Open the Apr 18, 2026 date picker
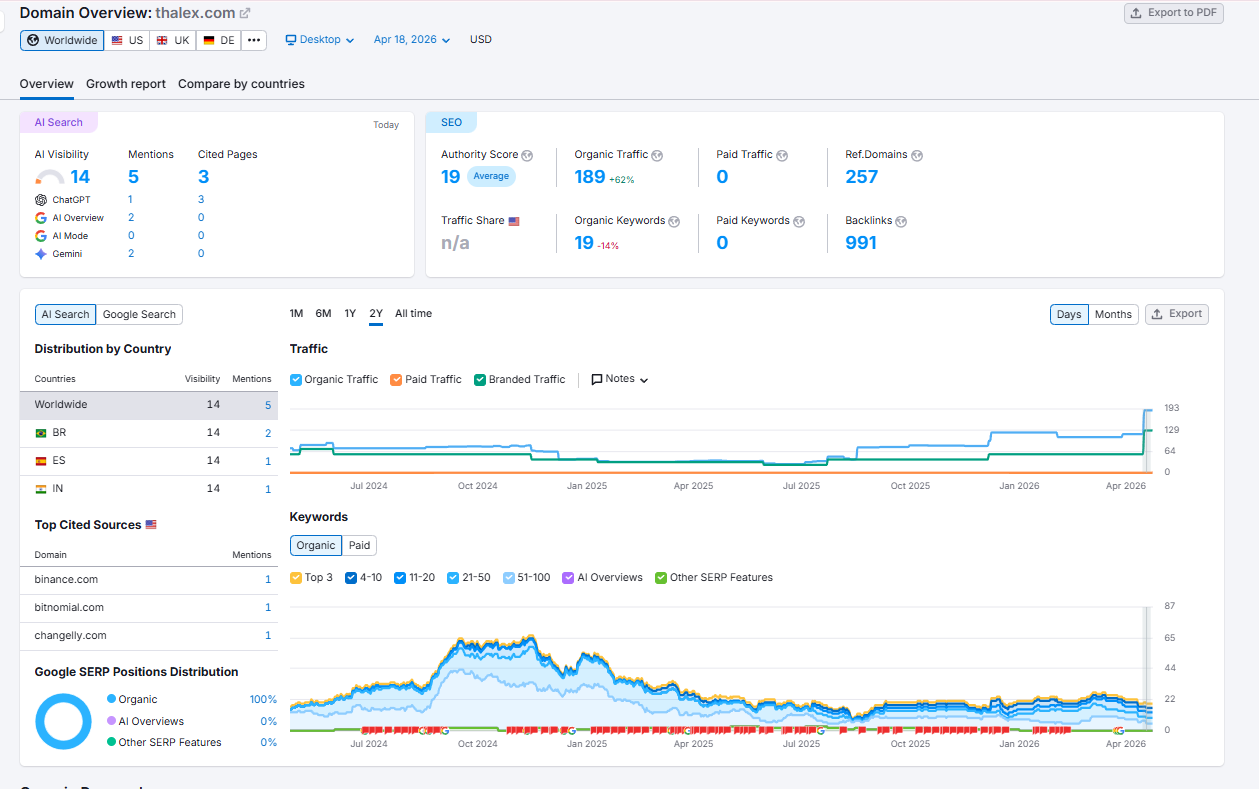Viewport: 1259px width, 789px height. [x=412, y=40]
